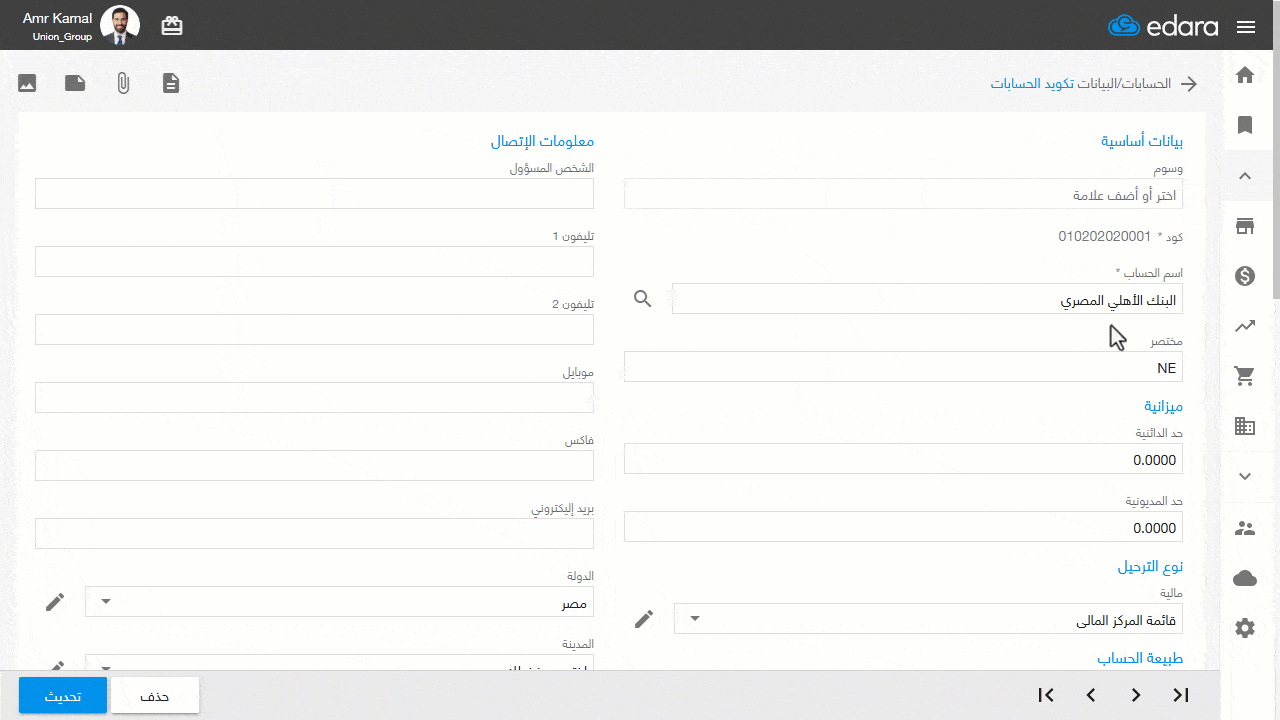Edit country using the pencil icon

pos(55,601)
